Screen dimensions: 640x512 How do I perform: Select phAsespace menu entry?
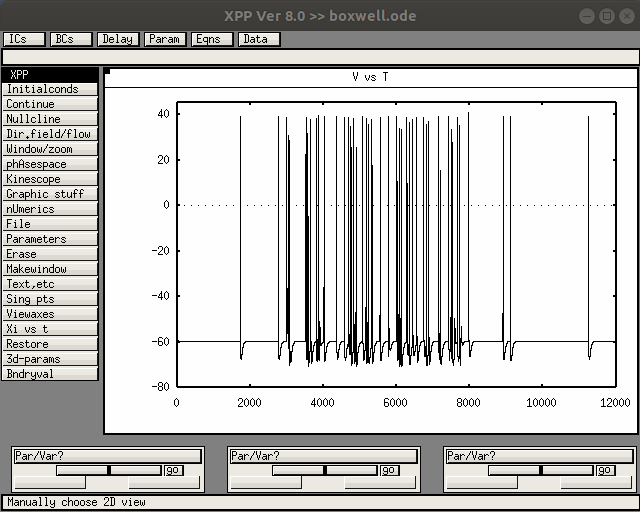(x=50, y=164)
